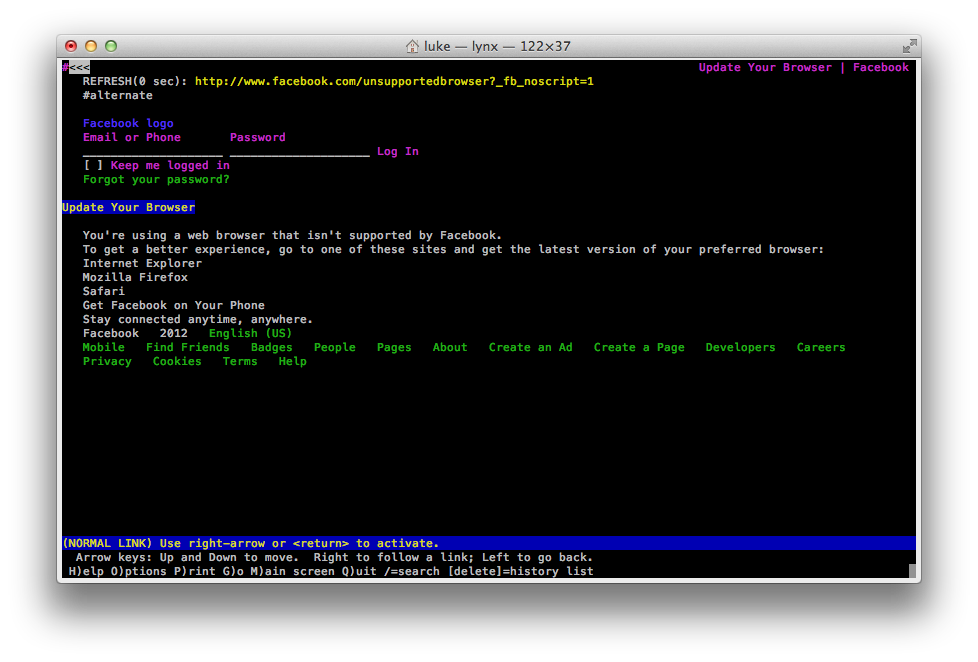This screenshot has width=978, height=662.
Task: Click the Help footer link
Action: tap(292, 362)
